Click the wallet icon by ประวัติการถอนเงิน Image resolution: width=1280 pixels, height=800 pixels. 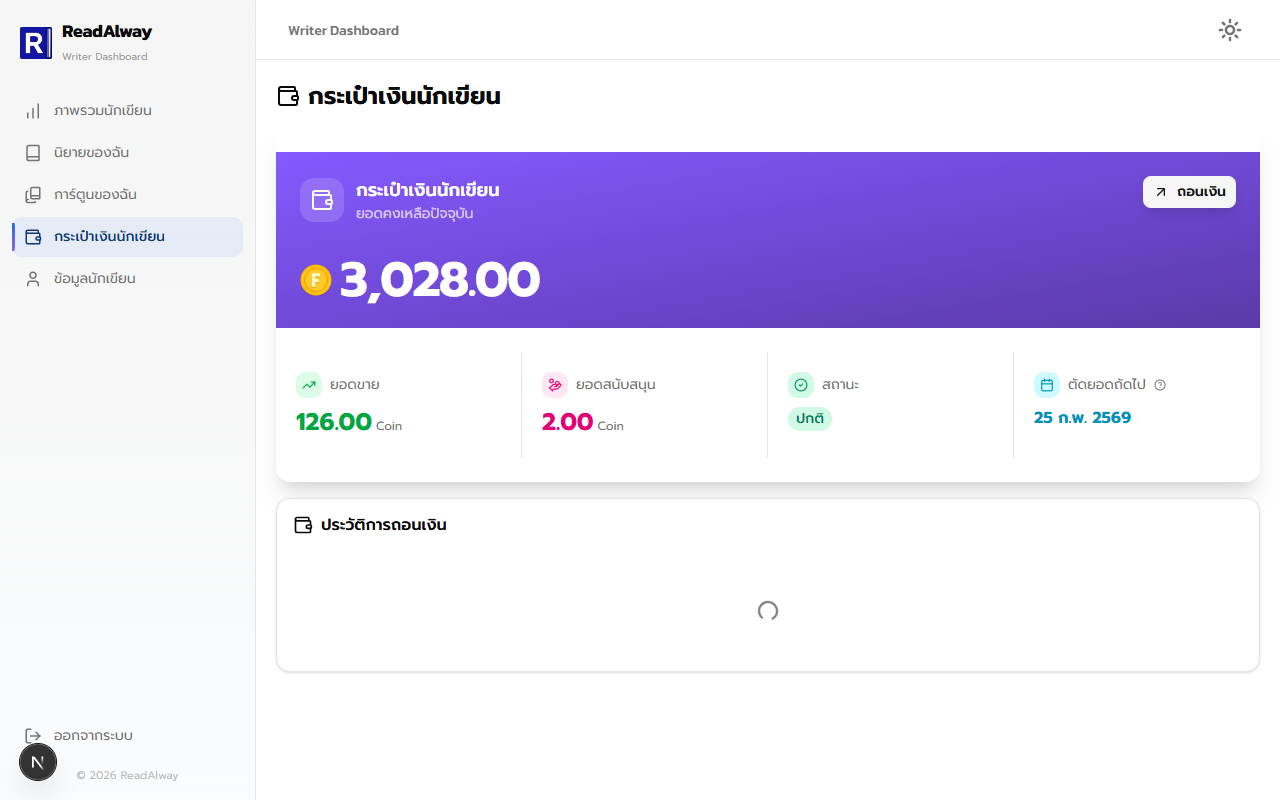pyautogui.click(x=303, y=525)
